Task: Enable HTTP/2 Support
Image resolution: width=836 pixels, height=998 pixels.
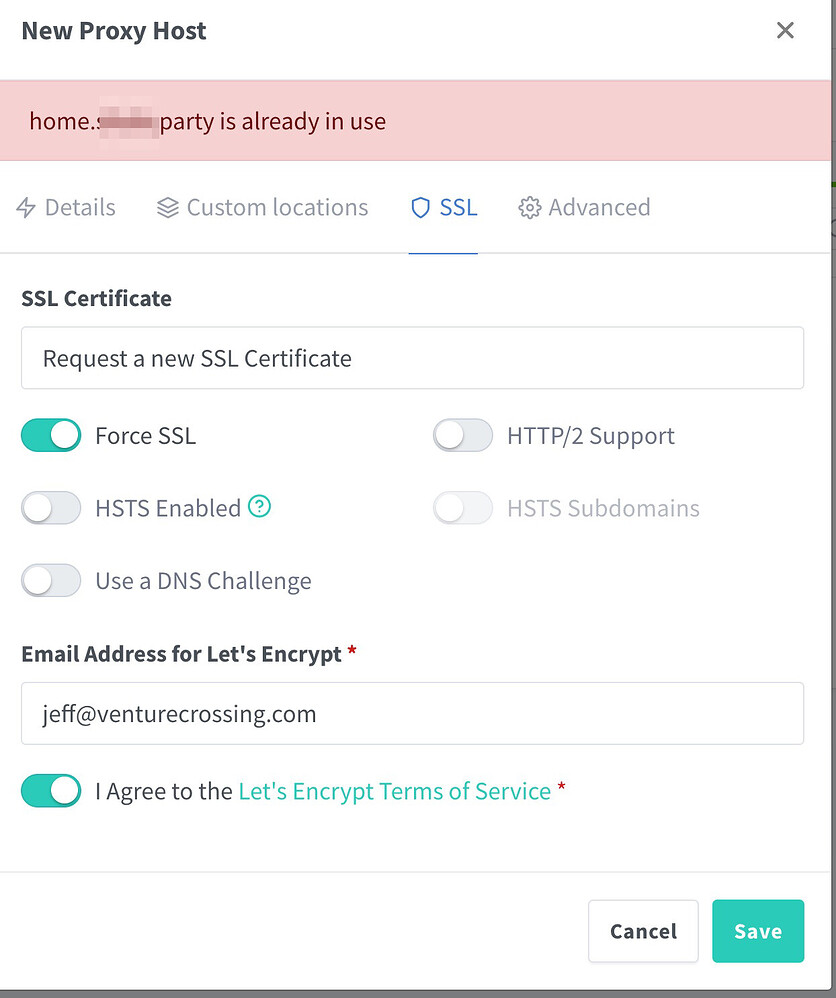Action: tap(463, 435)
